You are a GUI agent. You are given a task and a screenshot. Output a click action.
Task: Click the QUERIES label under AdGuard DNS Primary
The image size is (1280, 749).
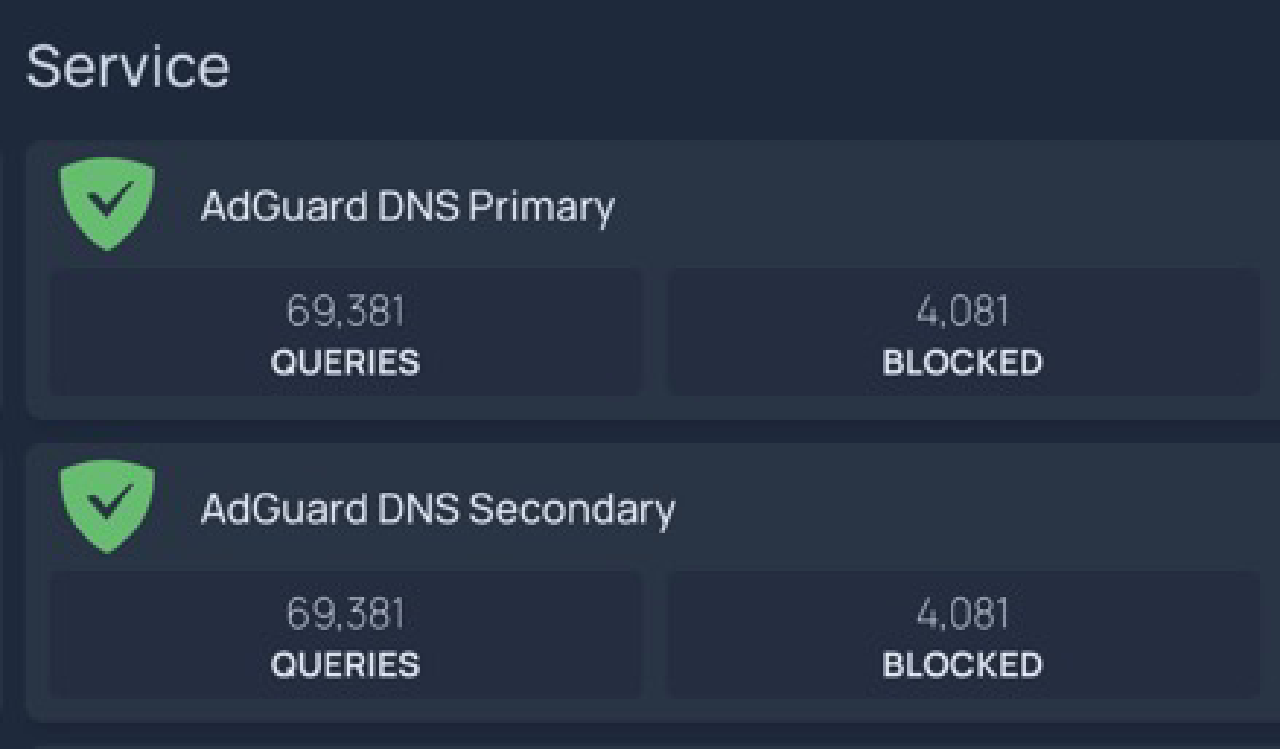(x=345, y=362)
